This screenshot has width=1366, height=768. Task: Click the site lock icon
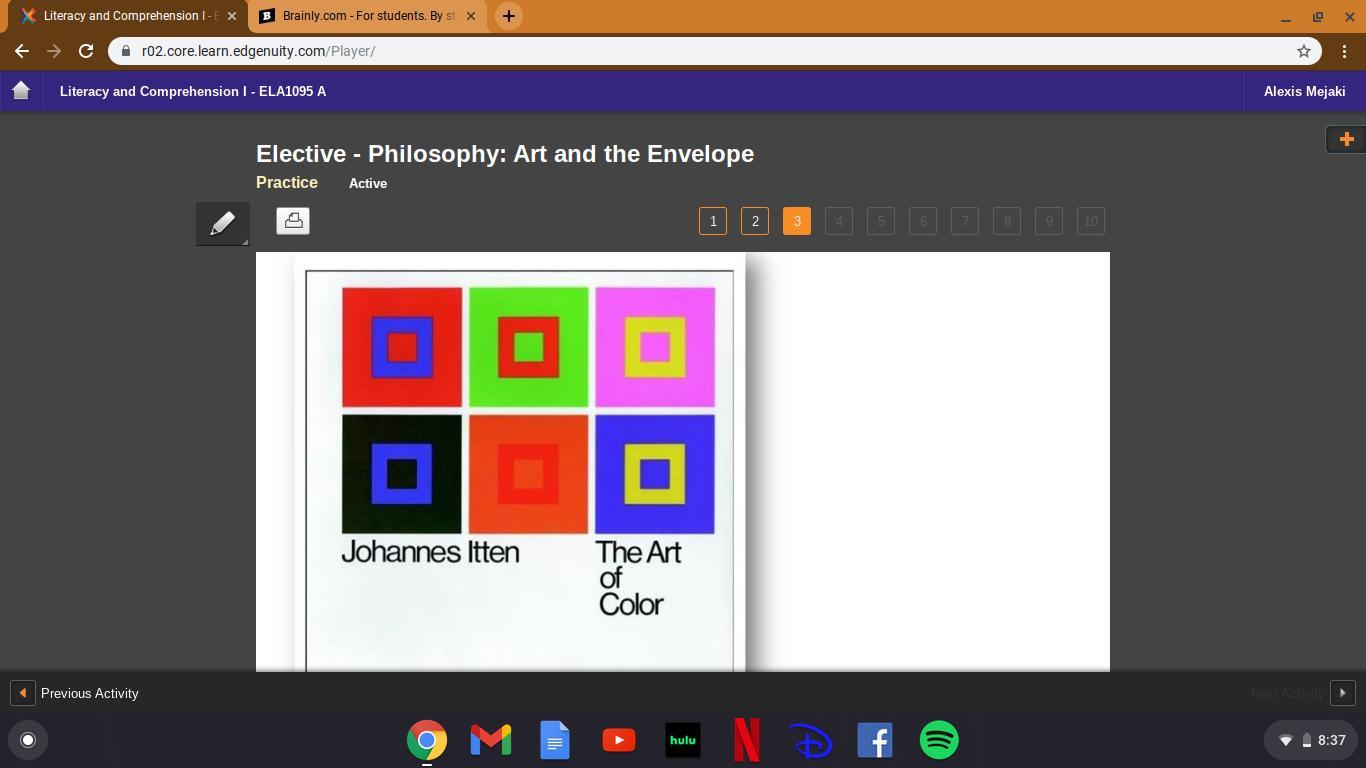(126, 51)
